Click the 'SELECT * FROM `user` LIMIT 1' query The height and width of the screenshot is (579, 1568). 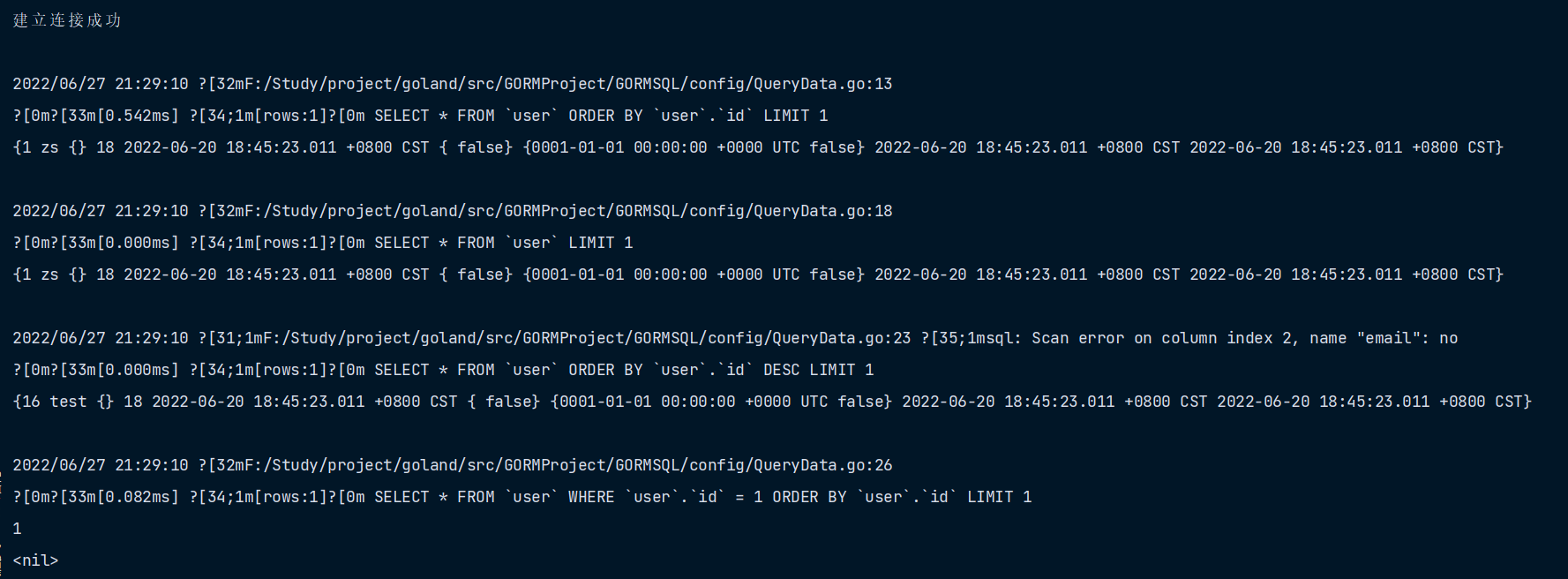503,243
